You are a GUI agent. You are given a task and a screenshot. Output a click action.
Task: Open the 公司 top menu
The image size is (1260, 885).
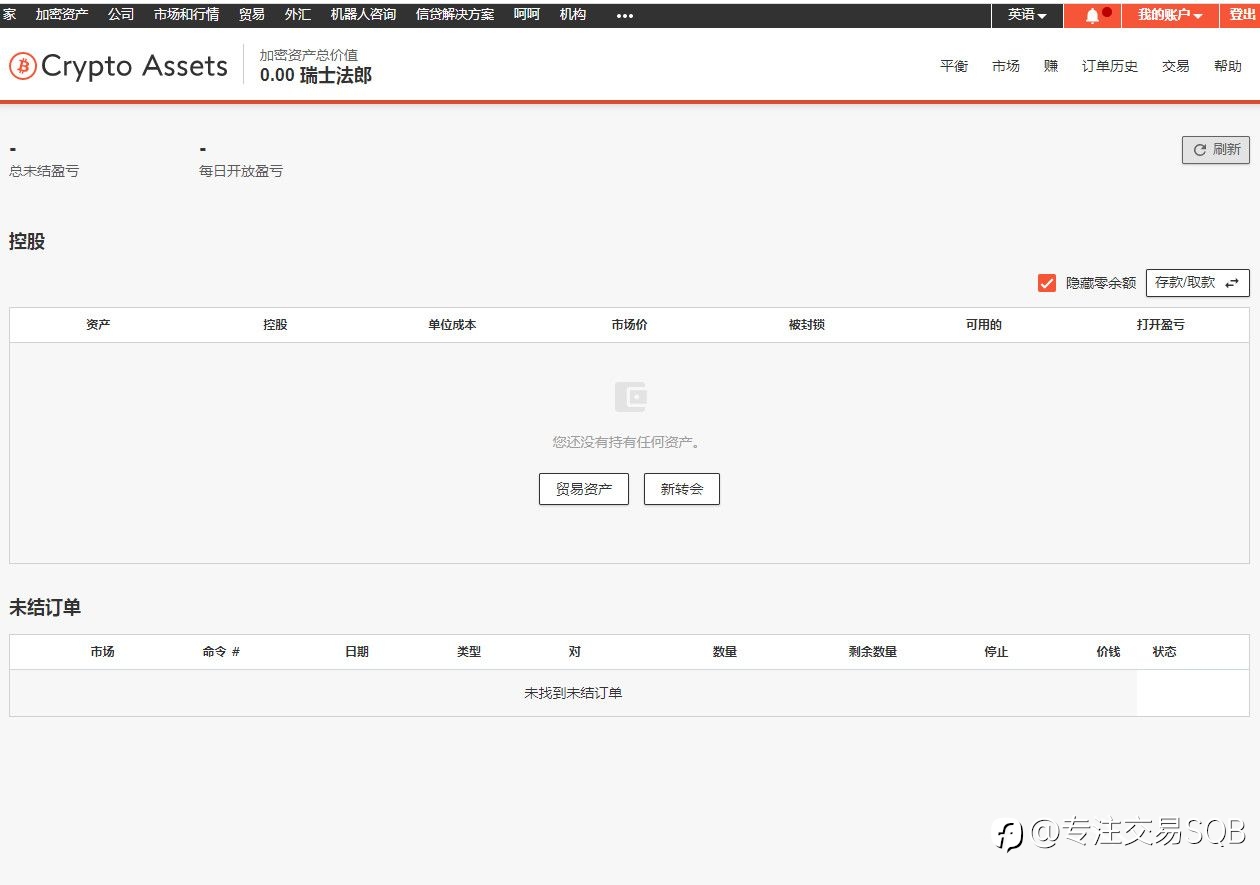click(121, 15)
